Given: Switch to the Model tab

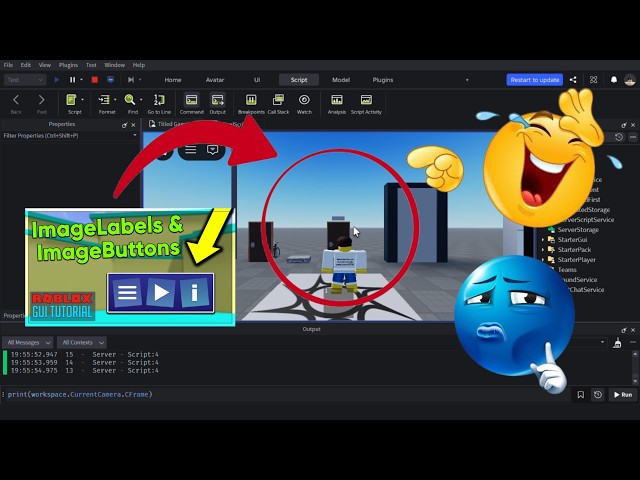Looking at the screenshot, I should coord(341,80).
